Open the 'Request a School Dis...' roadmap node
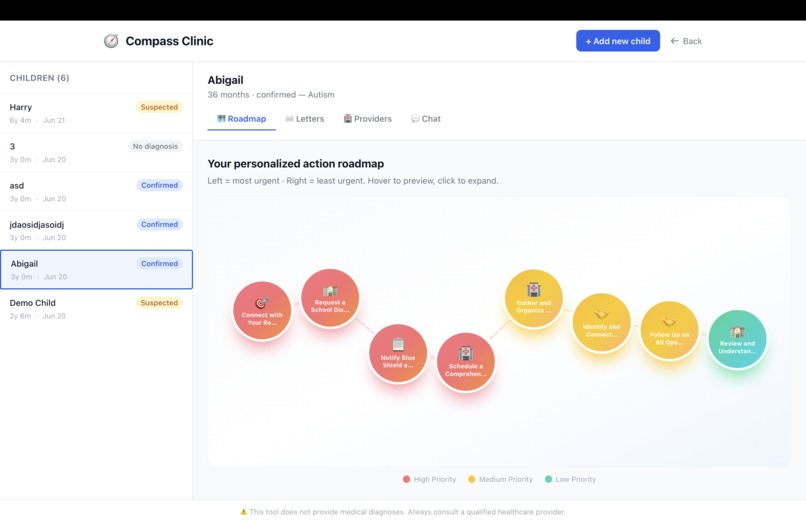Image resolution: width=806 pixels, height=524 pixels. (330, 298)
